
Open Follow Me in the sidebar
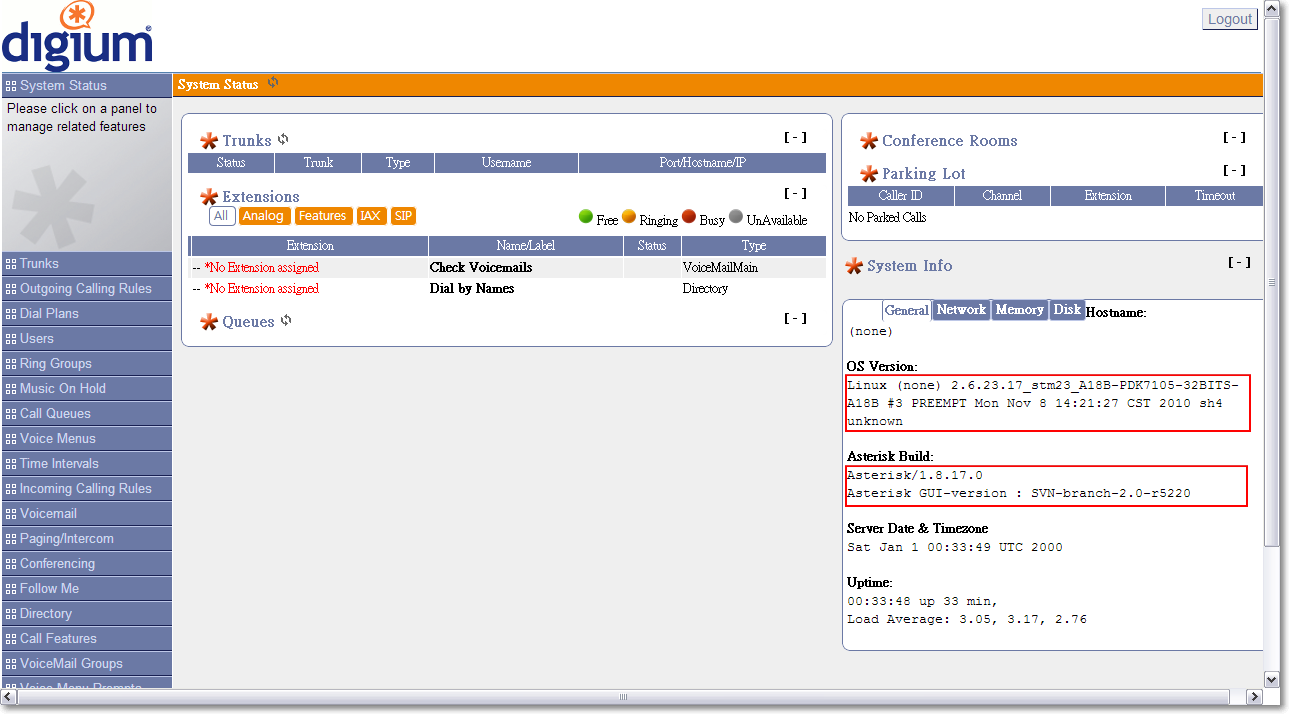click(86, 588)
